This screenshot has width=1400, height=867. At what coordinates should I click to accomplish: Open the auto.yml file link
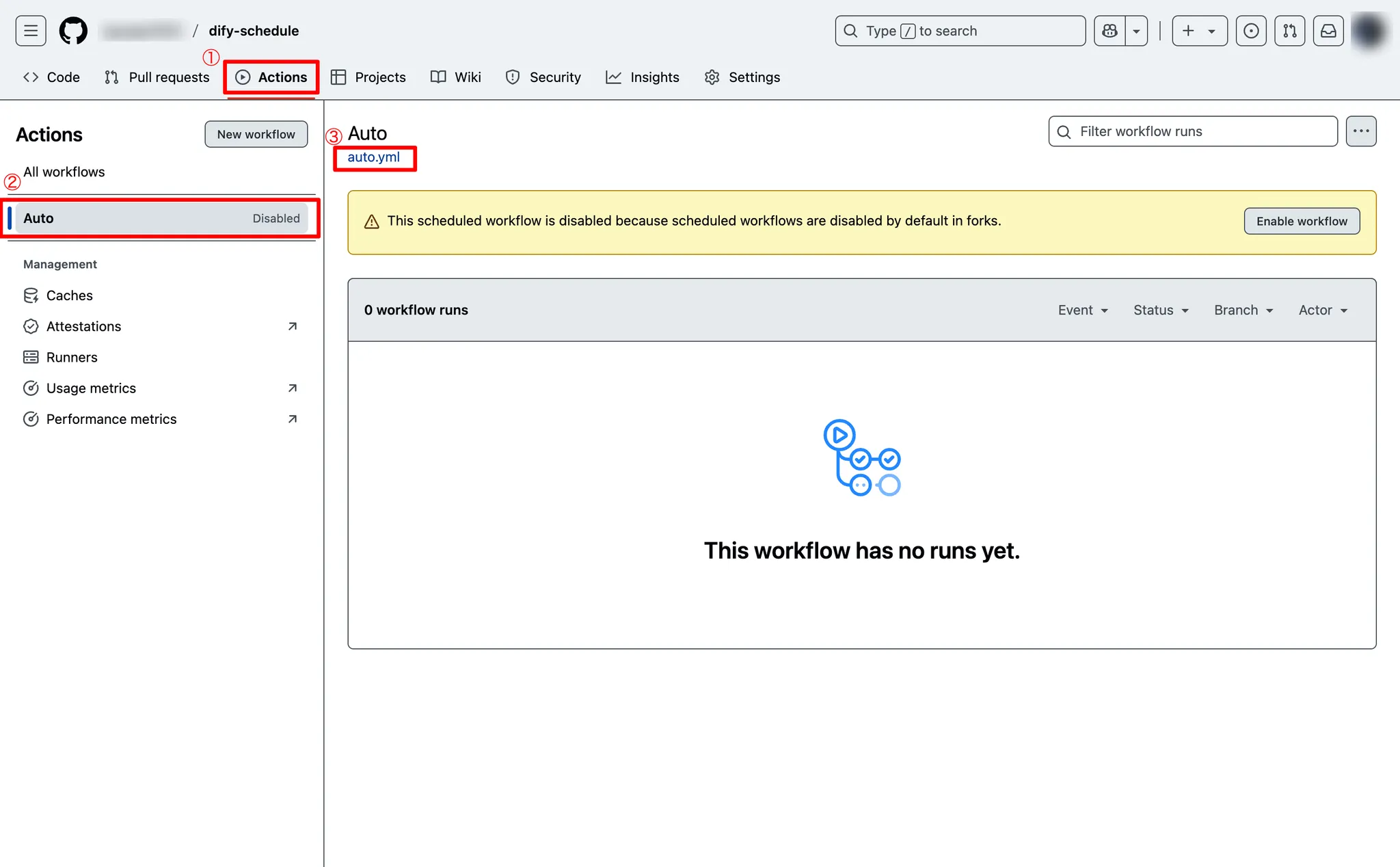point(373,157)
